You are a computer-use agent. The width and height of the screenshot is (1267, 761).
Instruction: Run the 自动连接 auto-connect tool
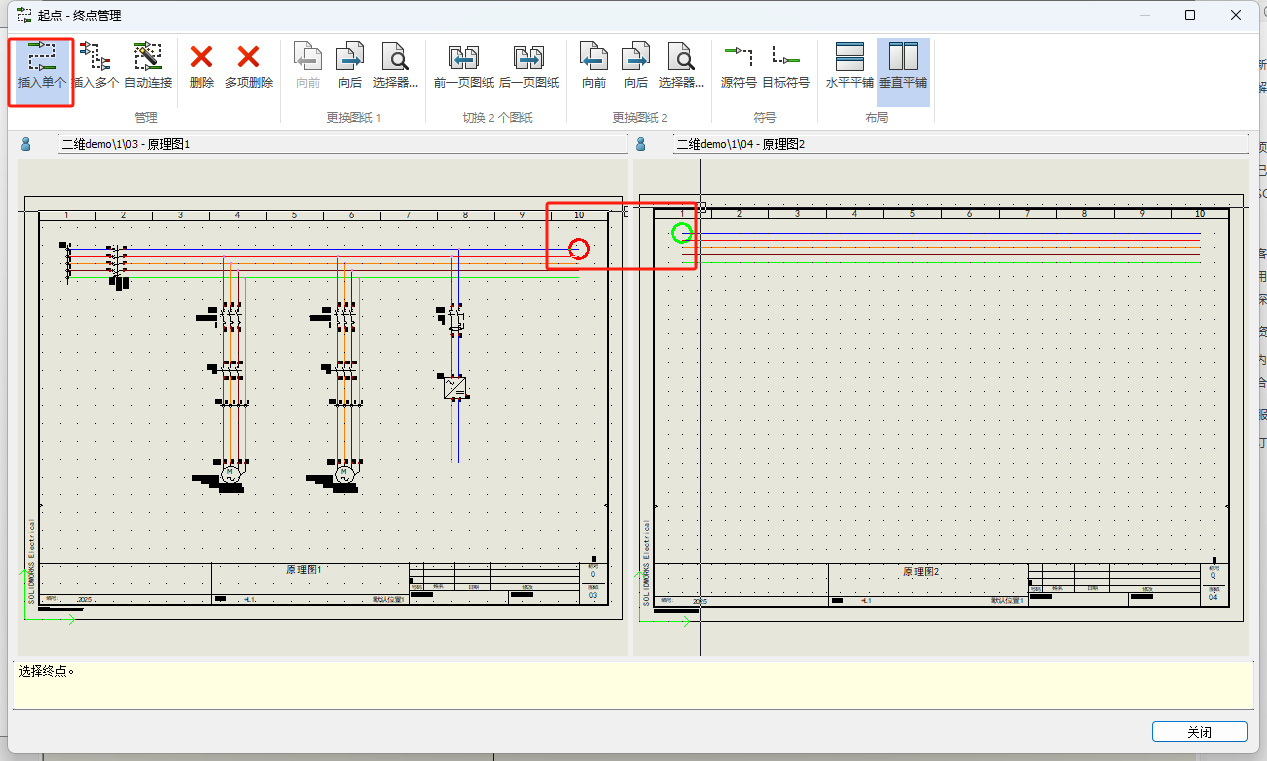(x=148, y=66)
